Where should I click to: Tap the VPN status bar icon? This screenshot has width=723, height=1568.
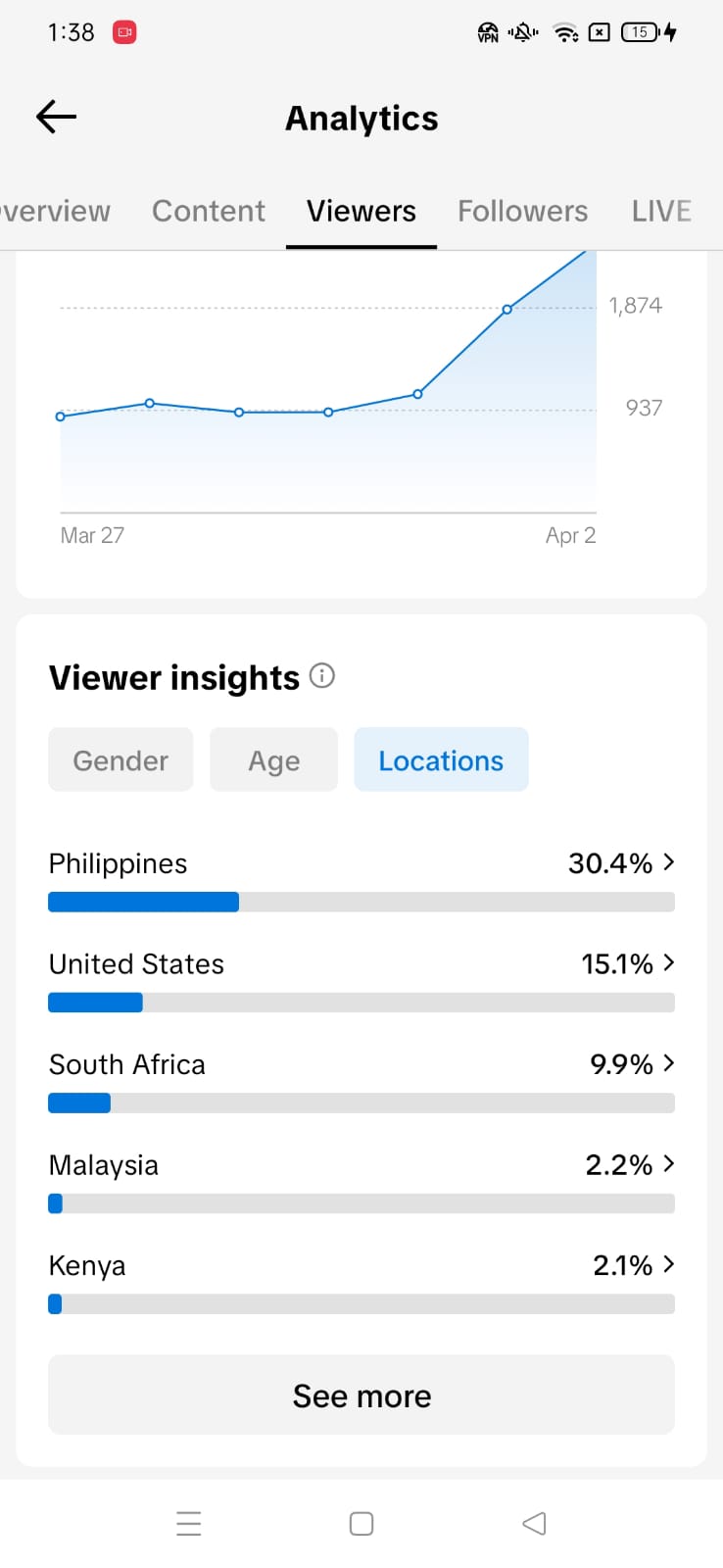tap(488, 32)
